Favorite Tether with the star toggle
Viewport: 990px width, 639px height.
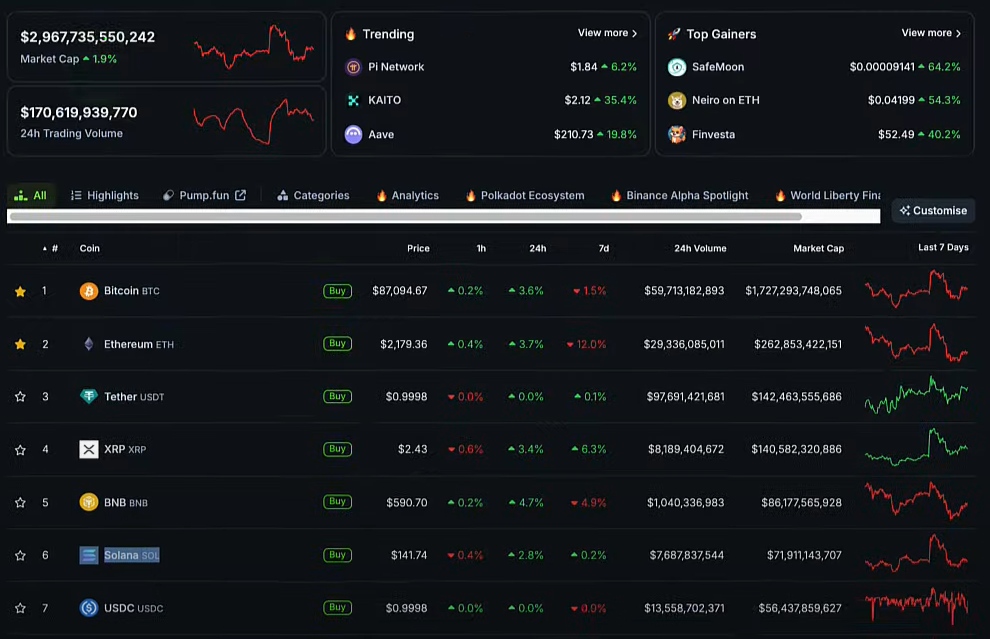20,397
